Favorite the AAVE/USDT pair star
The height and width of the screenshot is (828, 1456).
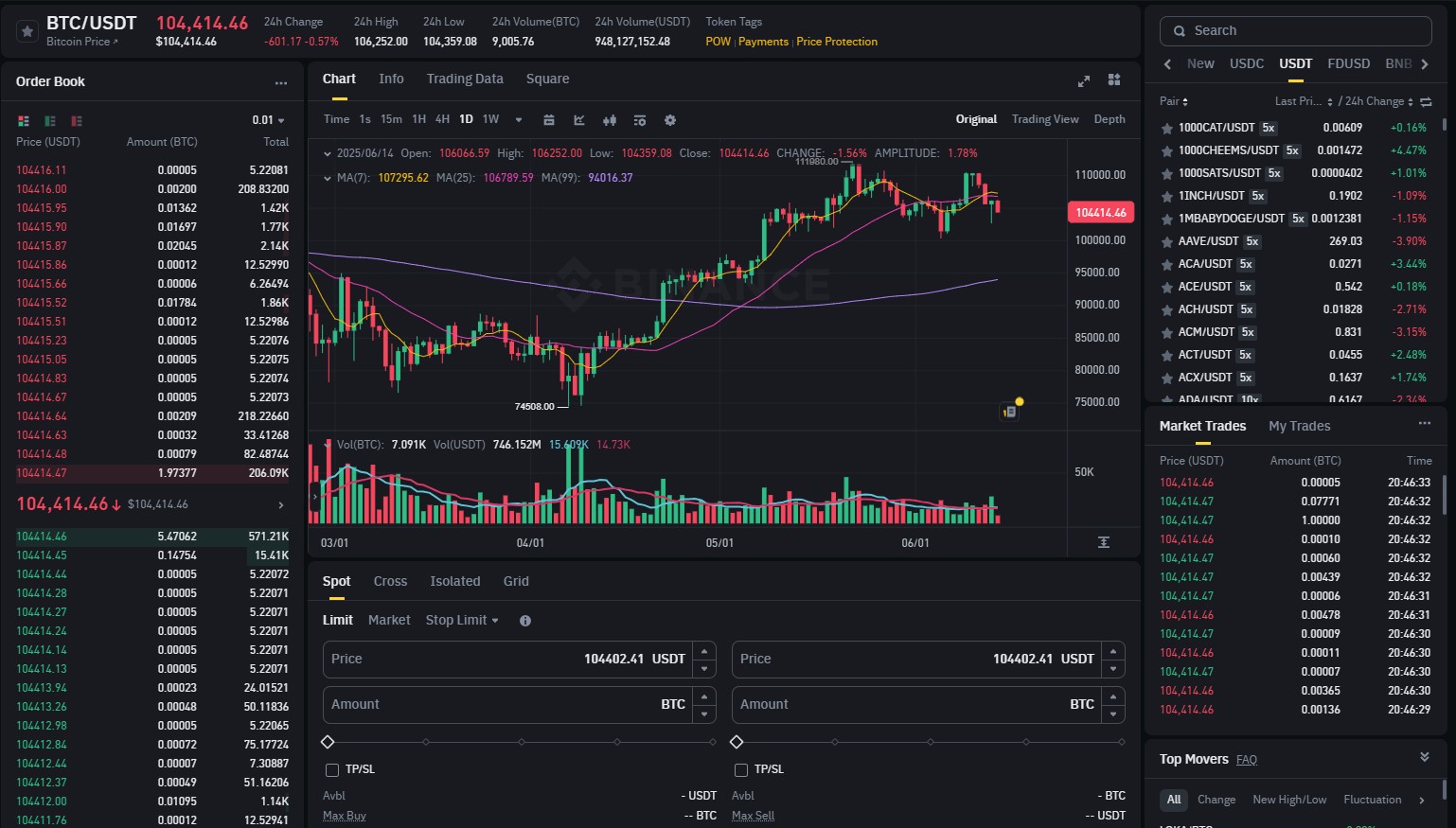pyautogui.click(x=1166, y=241)
